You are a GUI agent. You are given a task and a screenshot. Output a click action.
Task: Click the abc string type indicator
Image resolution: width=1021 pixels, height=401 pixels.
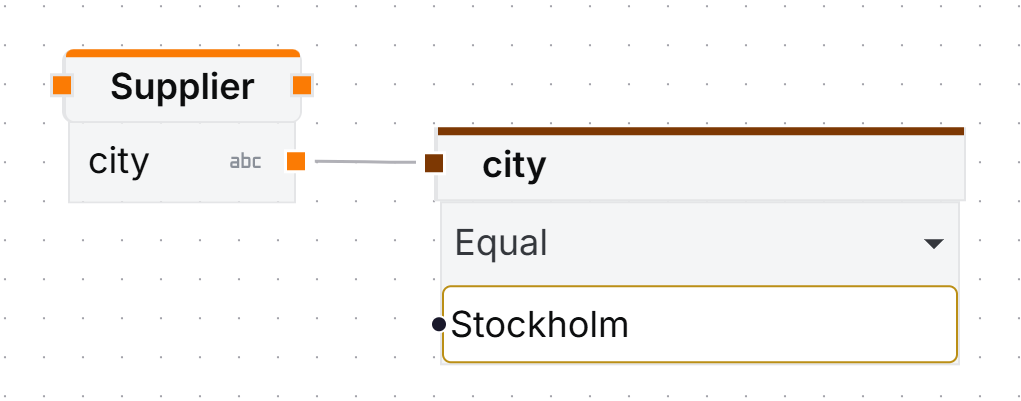coord(245,161)
